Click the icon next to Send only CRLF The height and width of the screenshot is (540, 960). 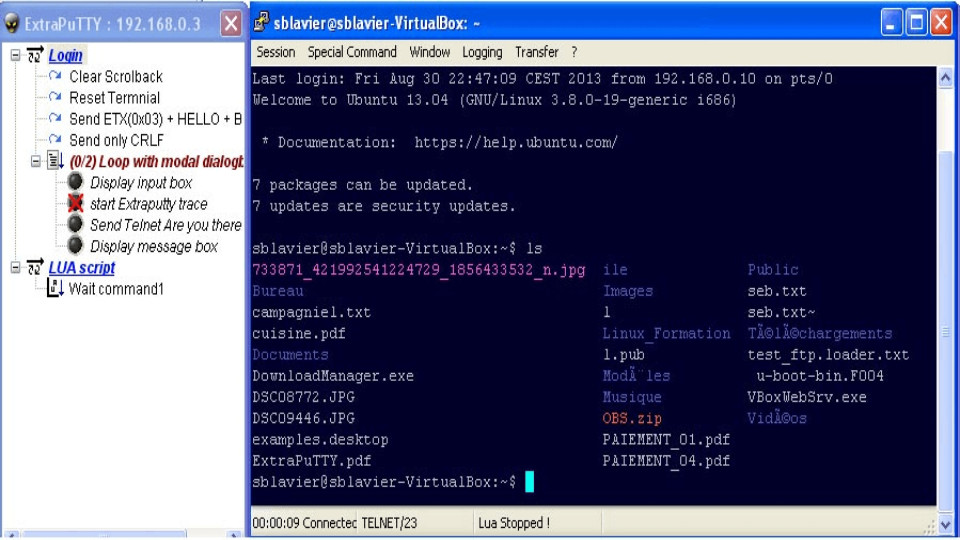click(55, 139)
